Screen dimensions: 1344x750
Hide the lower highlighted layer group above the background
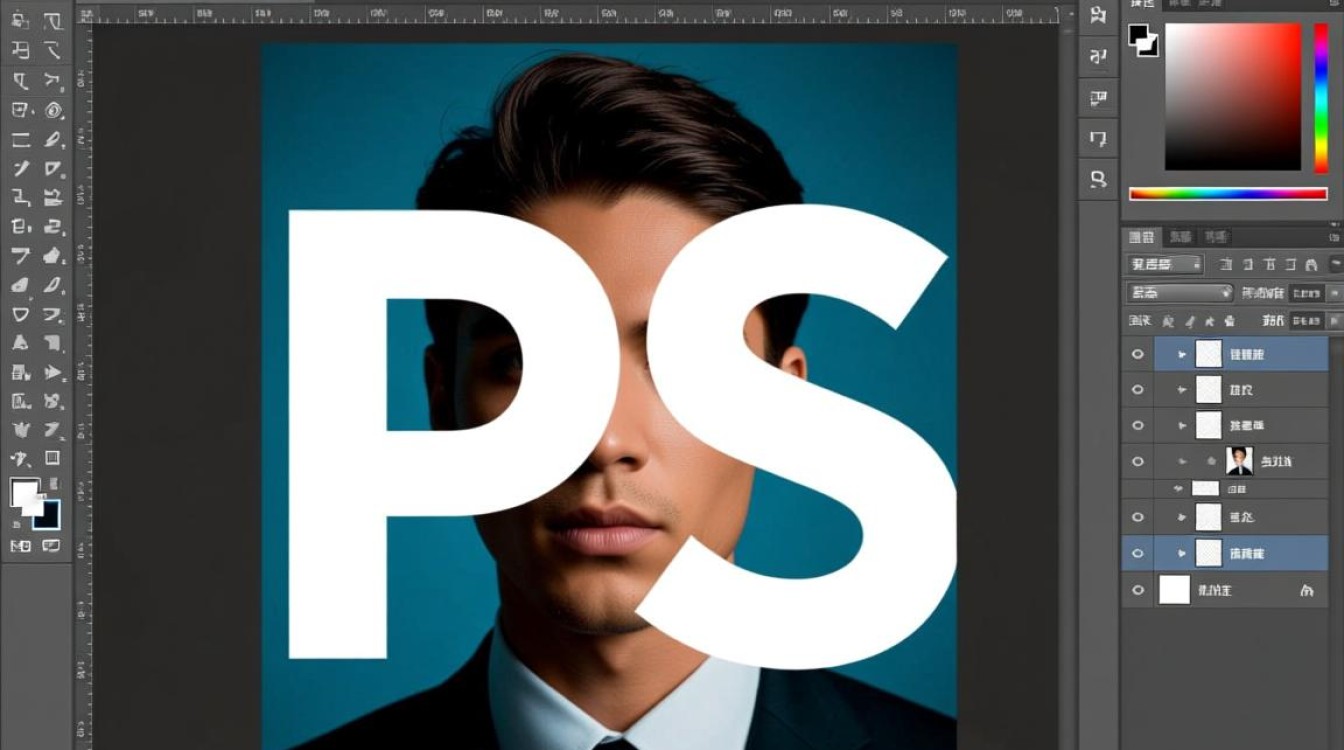[x=1138, y=553]
